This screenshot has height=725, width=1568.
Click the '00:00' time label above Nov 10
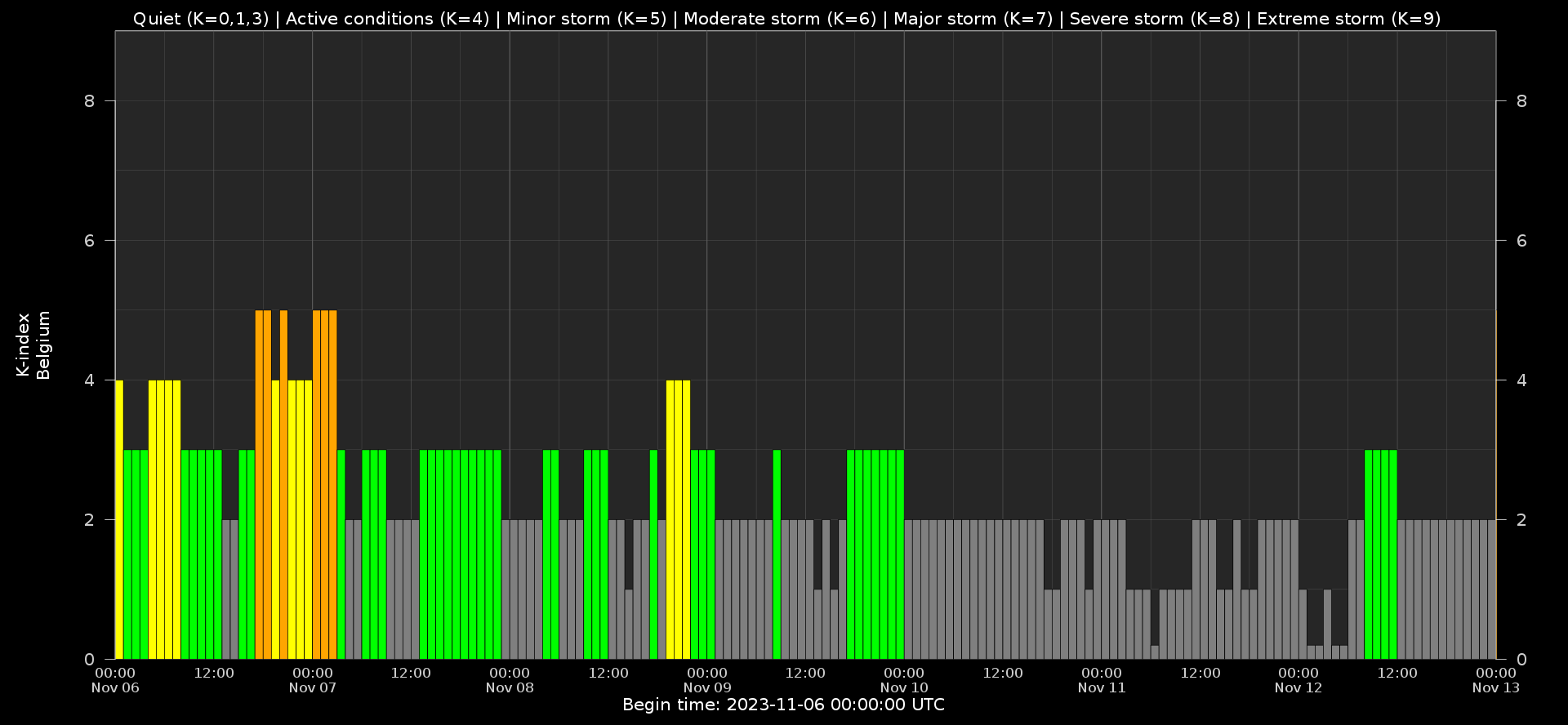(904, 673)
